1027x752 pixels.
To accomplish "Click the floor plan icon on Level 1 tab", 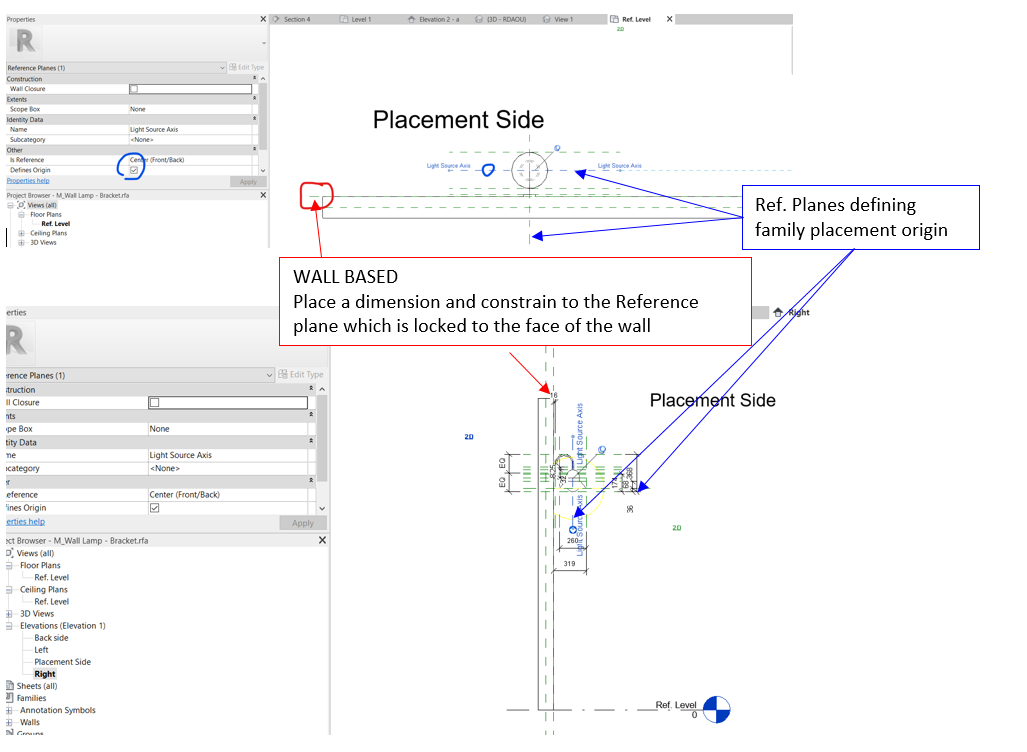I will [x=344, y=18].
